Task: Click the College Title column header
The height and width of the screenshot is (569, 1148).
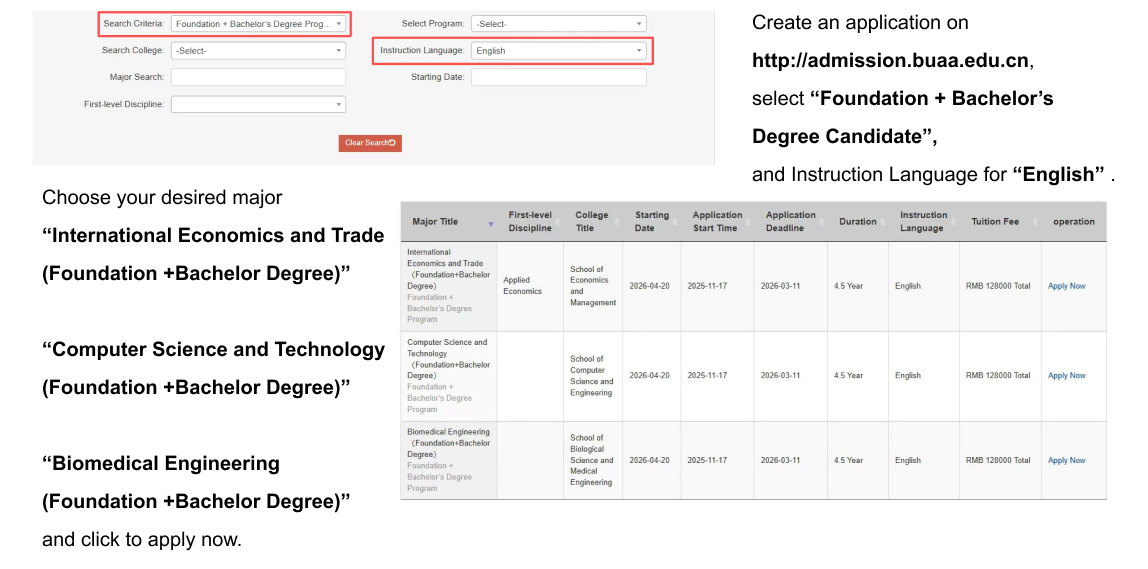Action: pyautogui.click(x=591, y=221)
